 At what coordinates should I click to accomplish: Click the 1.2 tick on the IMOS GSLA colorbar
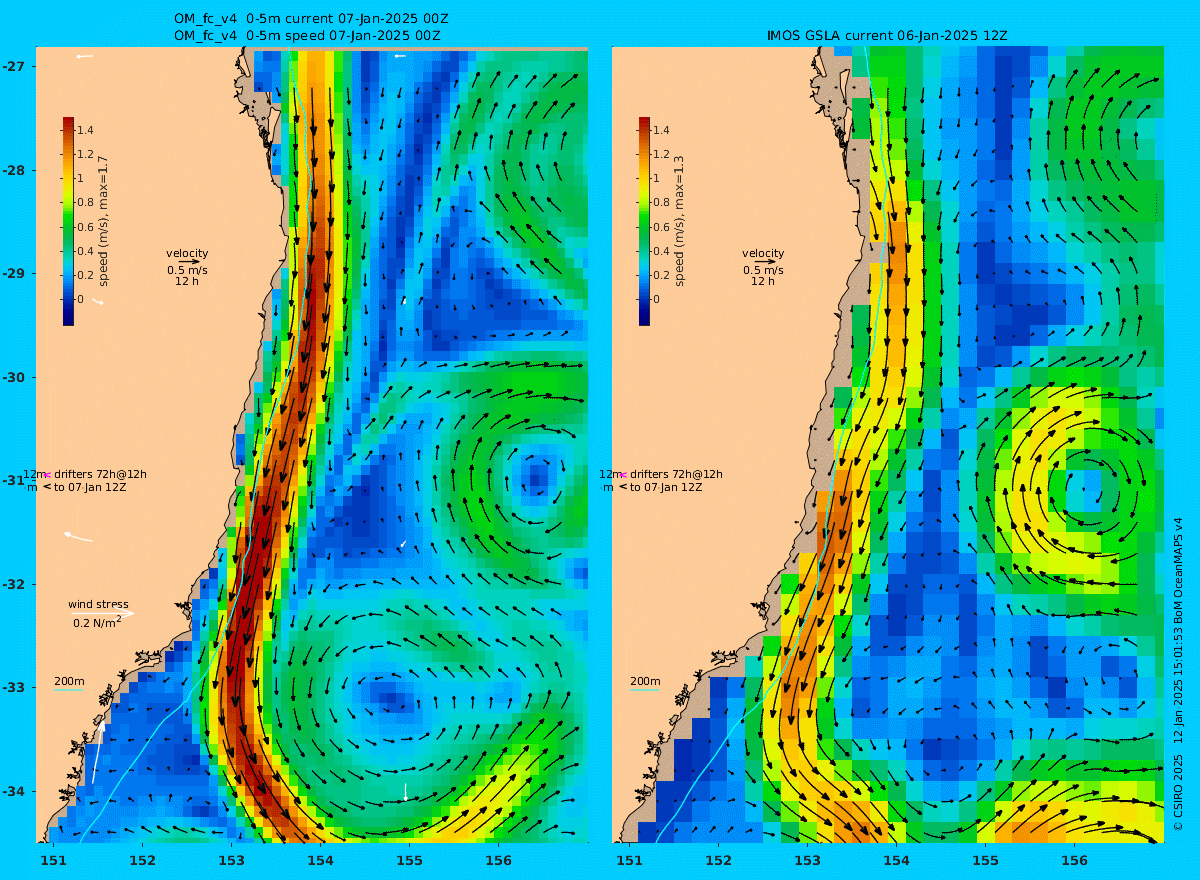coord(662,154)
